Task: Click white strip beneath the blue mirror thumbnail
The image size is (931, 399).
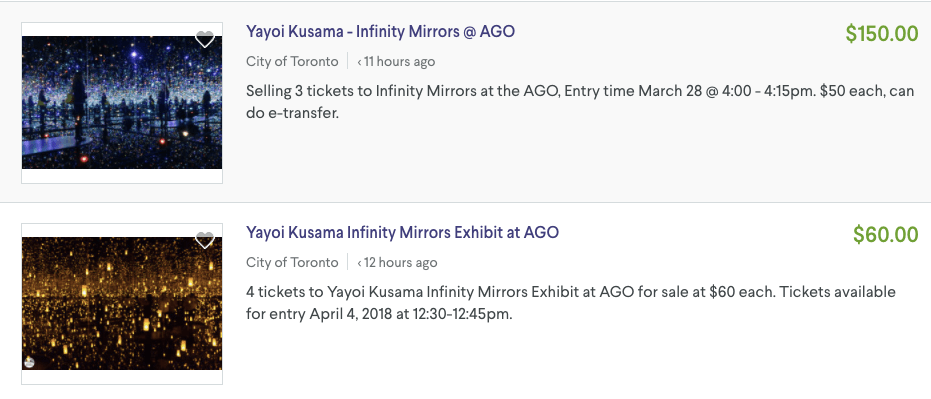Action: click(x=122, y=176)
